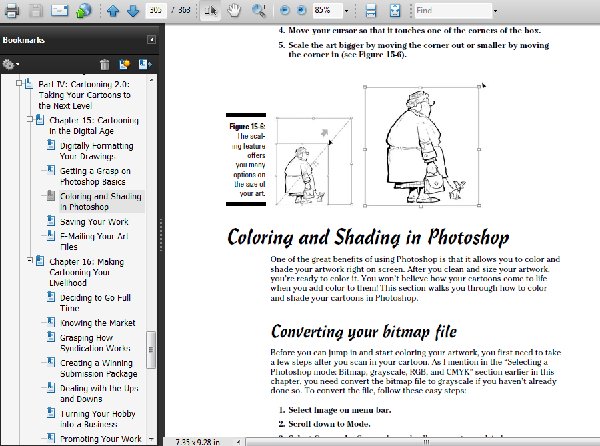
Task: Open Chapter 16: Making Cartooning Your Livelihood
Action: click(x=86, y=272)
